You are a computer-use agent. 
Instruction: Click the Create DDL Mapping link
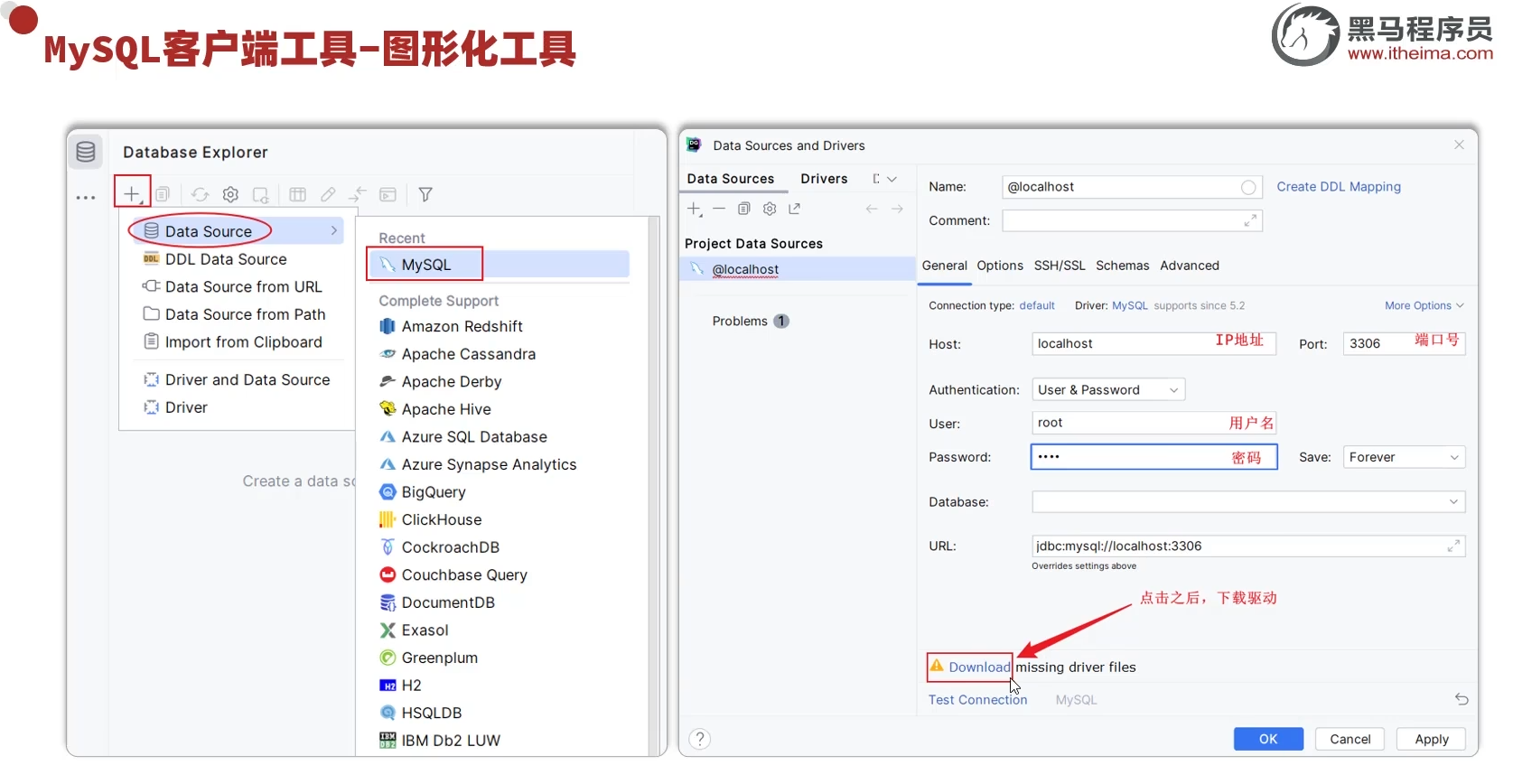pos(1339,187)
